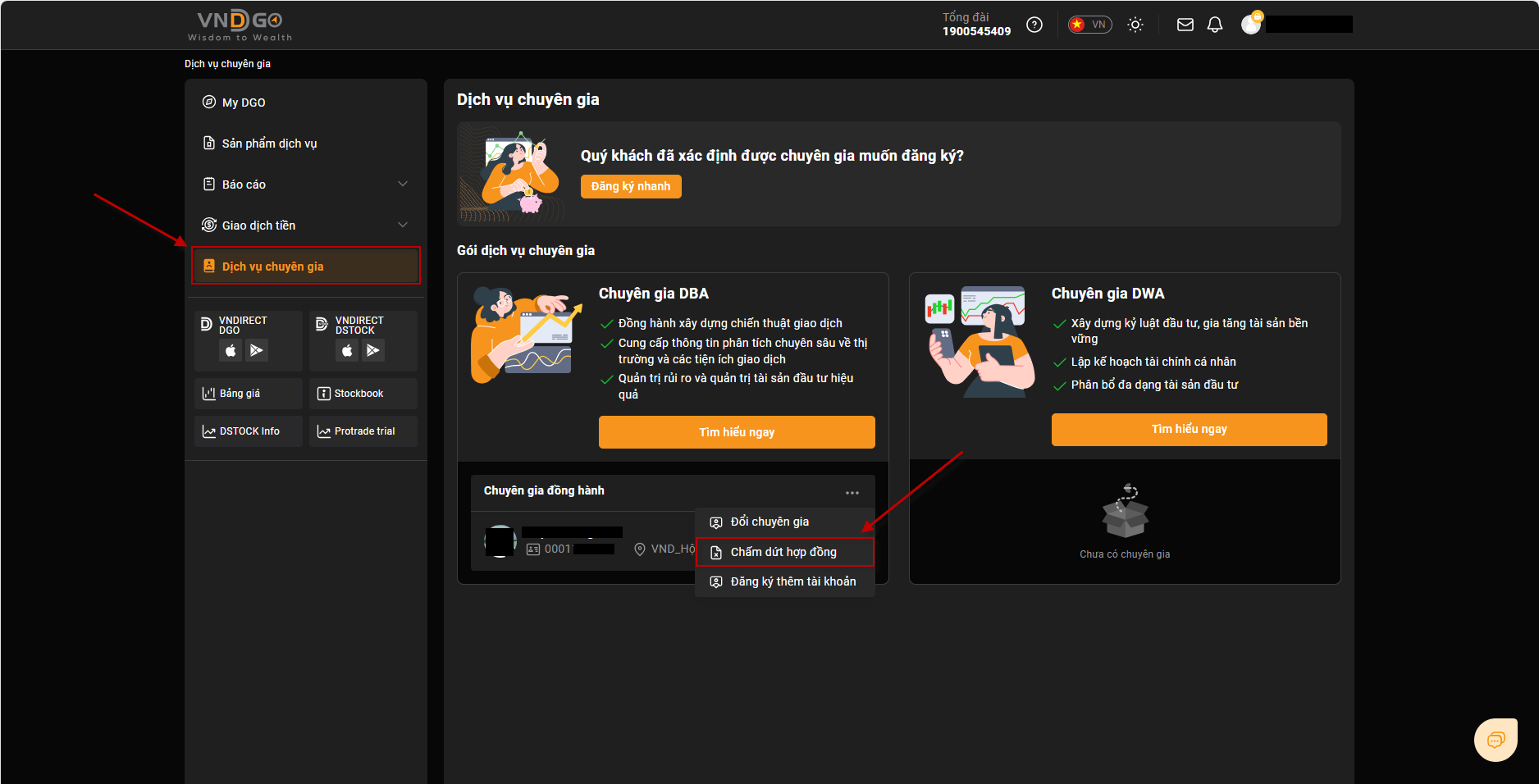Open the help question mark icon
1539x784 pixels.
(x=1034, y=25)
